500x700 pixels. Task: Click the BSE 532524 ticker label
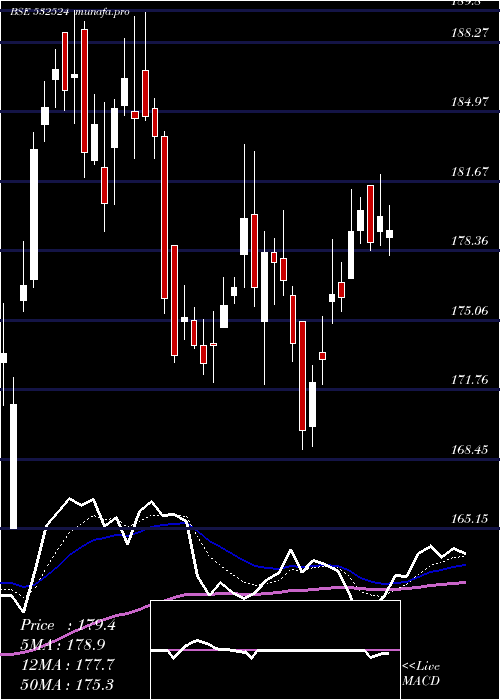click(40, 12)
